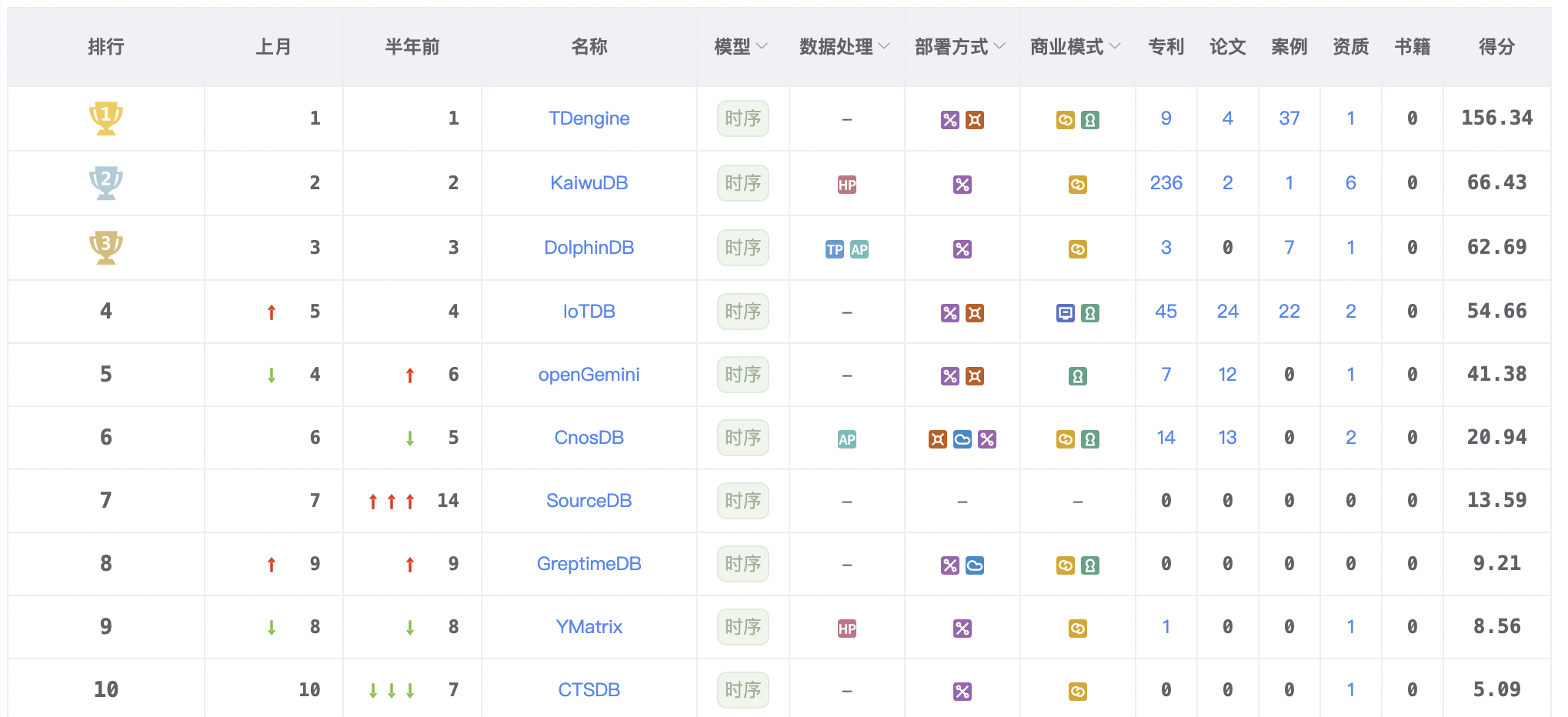Click IoTDB's 24 papers link
The width and height of the screenshot is (1568, 717).
(x=1228, y=312)
